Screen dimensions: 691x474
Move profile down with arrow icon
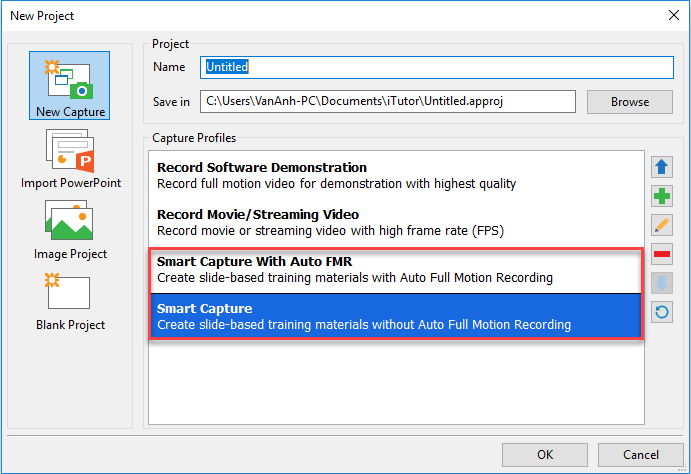pos(661,283)
